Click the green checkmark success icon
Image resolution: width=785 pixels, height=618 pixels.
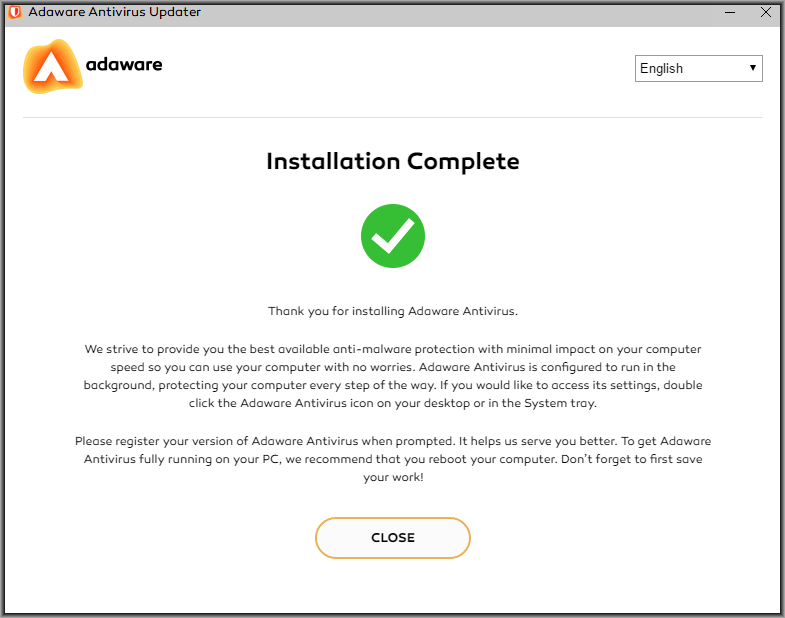coord(393,236)
